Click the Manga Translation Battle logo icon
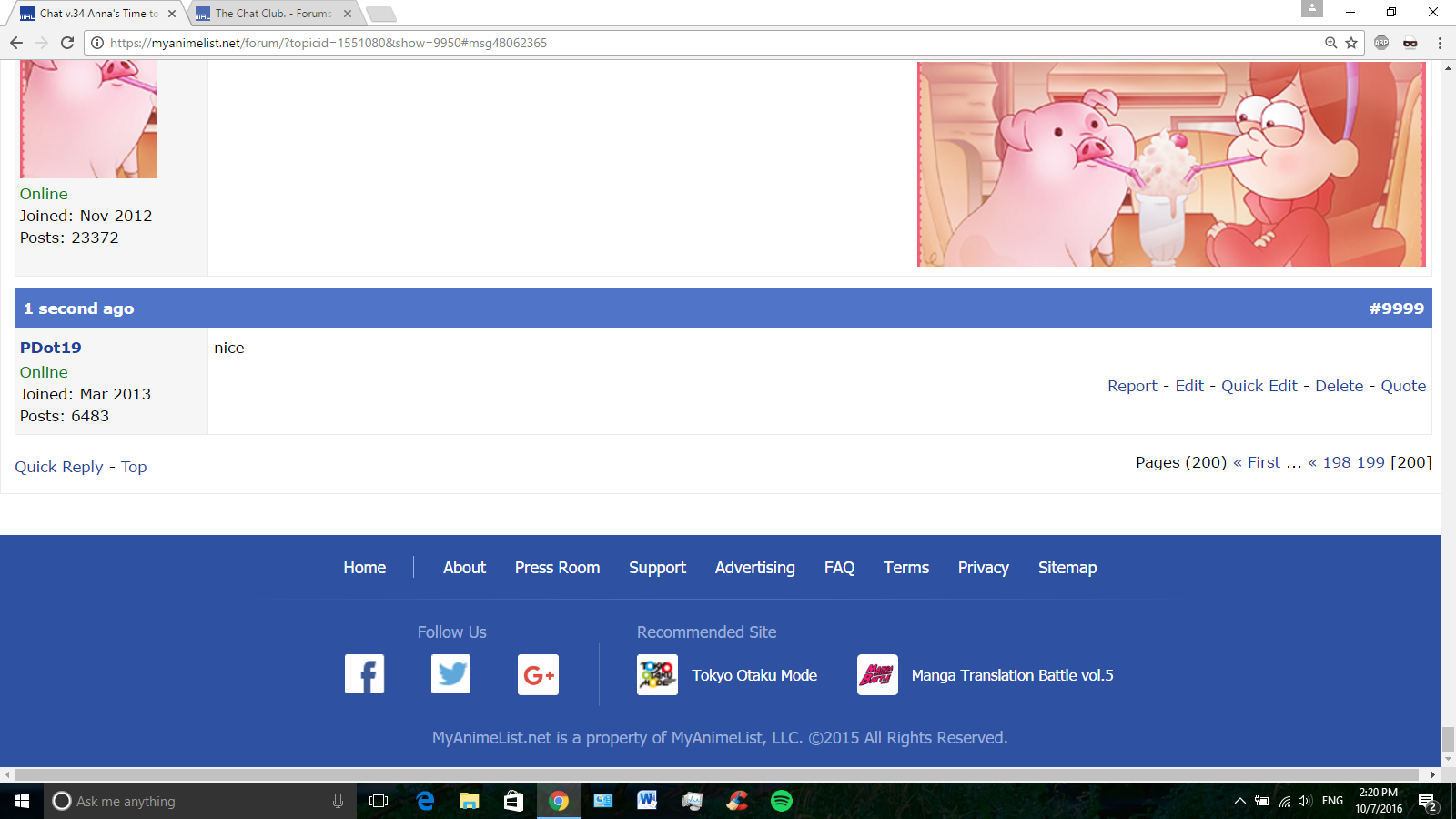The height and width of the screenshot is (819, 1456). click(877, 674)
